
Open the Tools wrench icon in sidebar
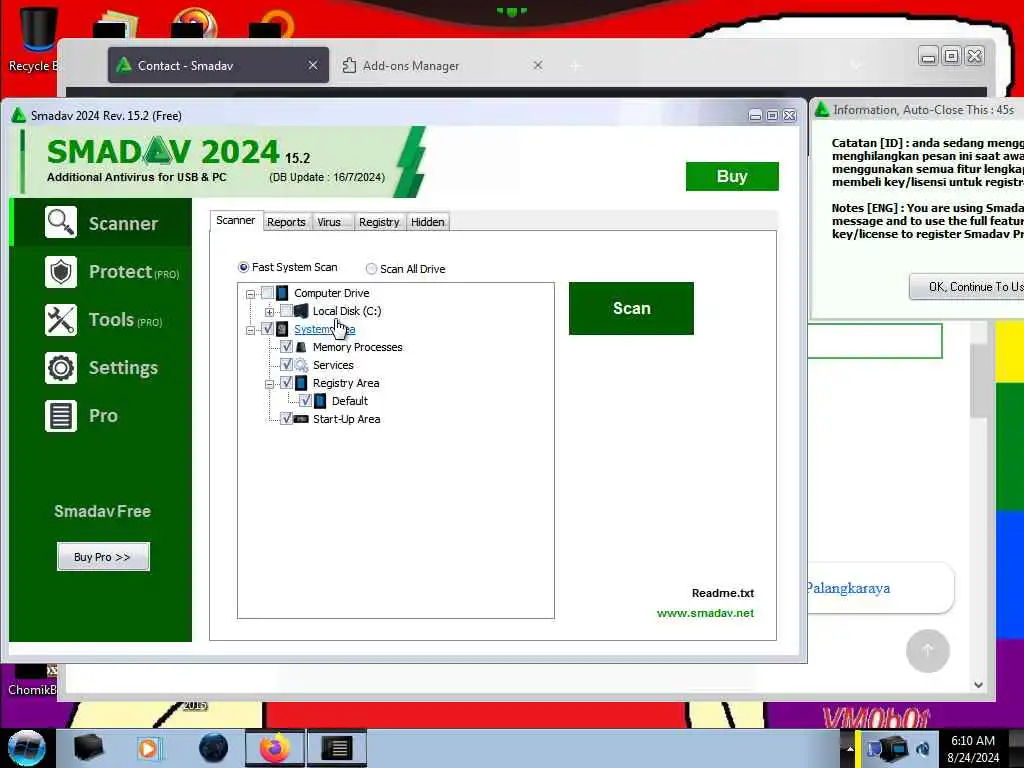tap(61, 320)
